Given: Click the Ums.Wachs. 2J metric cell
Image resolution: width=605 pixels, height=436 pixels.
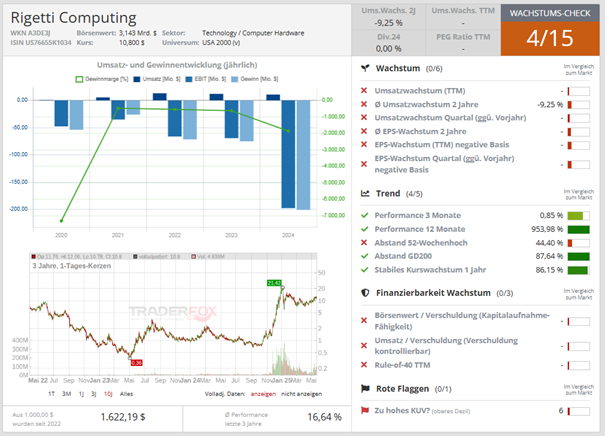Looking at the screenshot, I should point(388,17).
